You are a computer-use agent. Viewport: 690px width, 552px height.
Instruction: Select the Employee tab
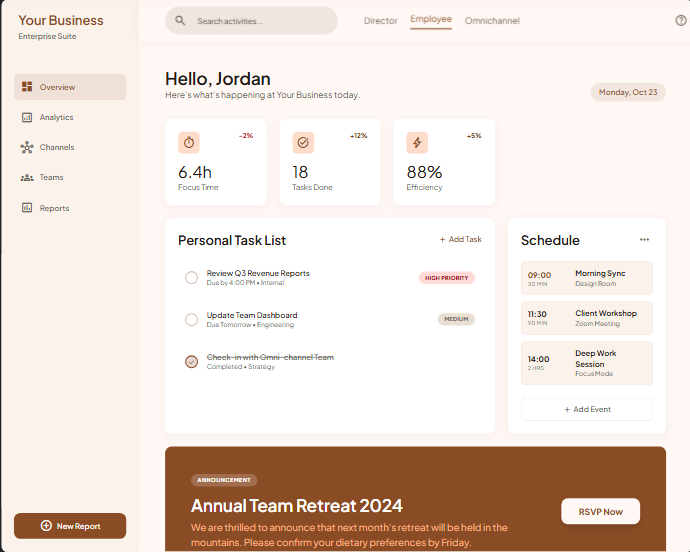tap(431, 19)
